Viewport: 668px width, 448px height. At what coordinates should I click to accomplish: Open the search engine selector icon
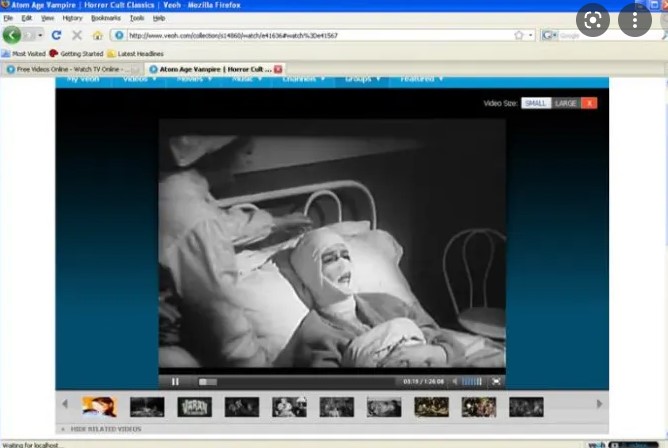tap(549, 35)
